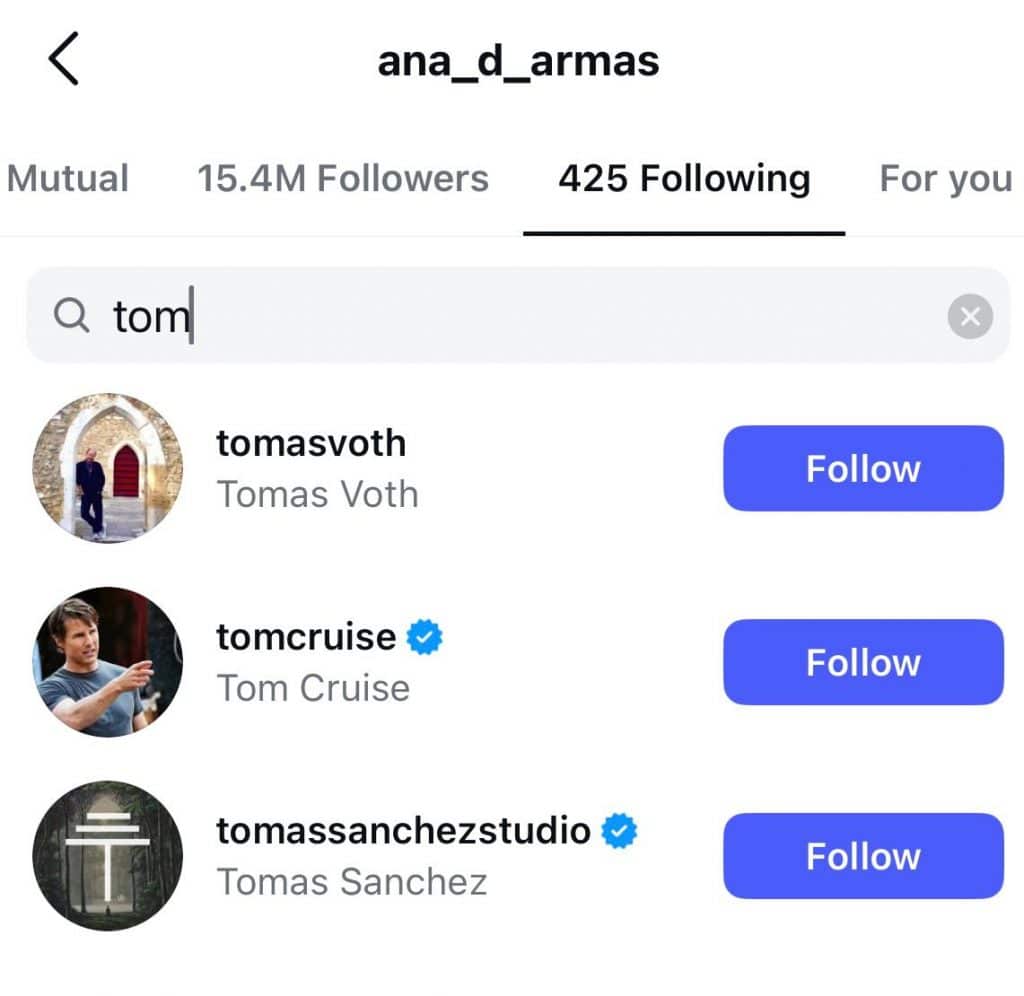Open tomcruise profile picture

click(108, 662)
